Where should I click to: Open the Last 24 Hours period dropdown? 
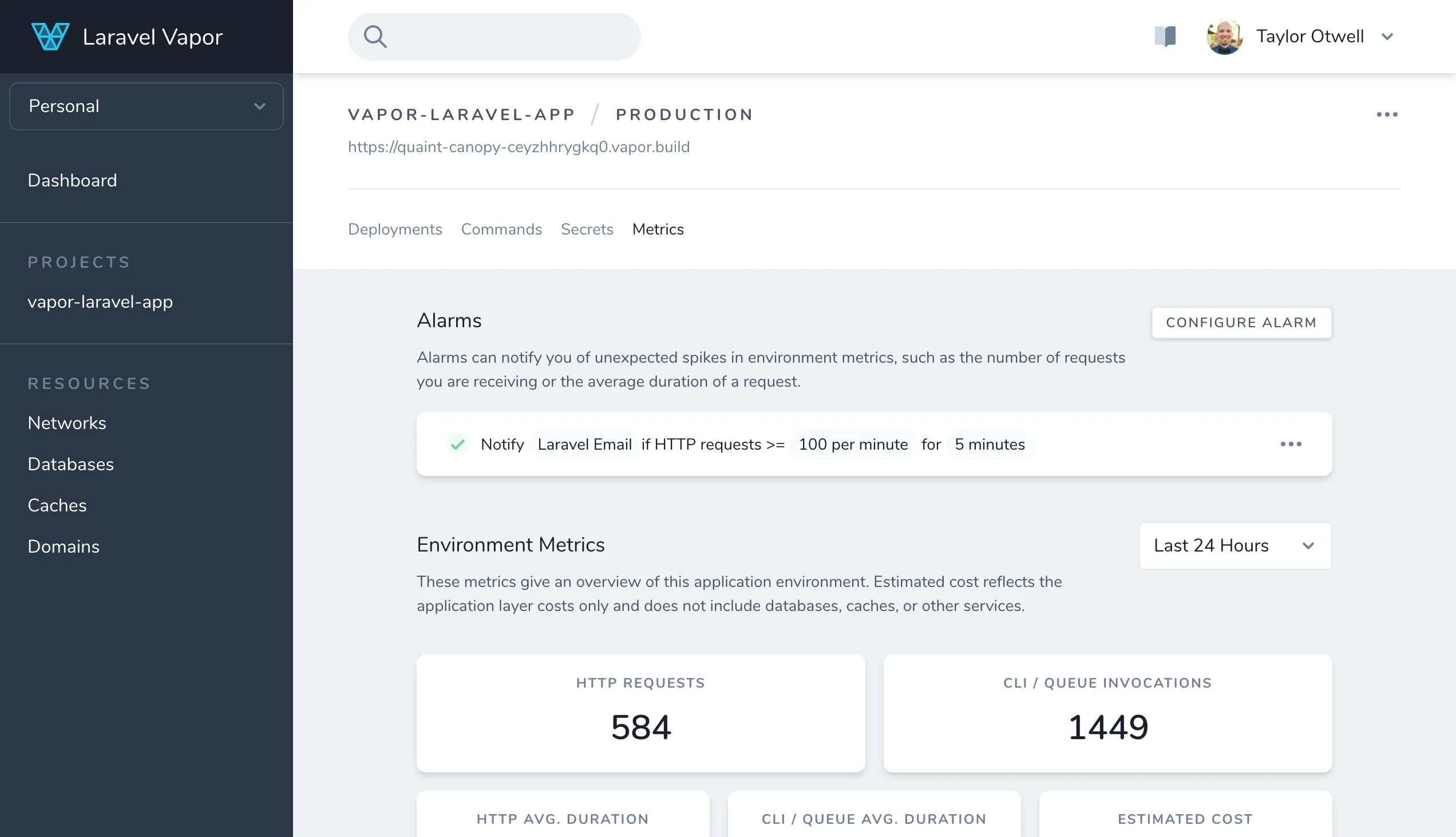(1235, 545)
